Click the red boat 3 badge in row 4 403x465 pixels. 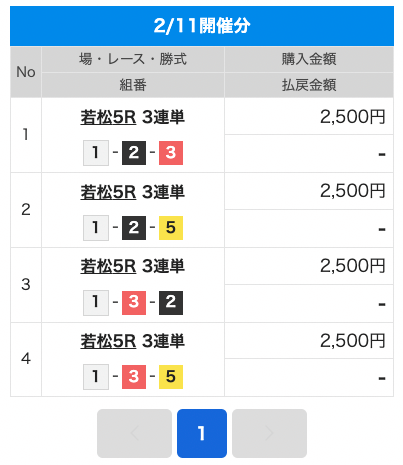pyautogui.click(x=134, y=377)
